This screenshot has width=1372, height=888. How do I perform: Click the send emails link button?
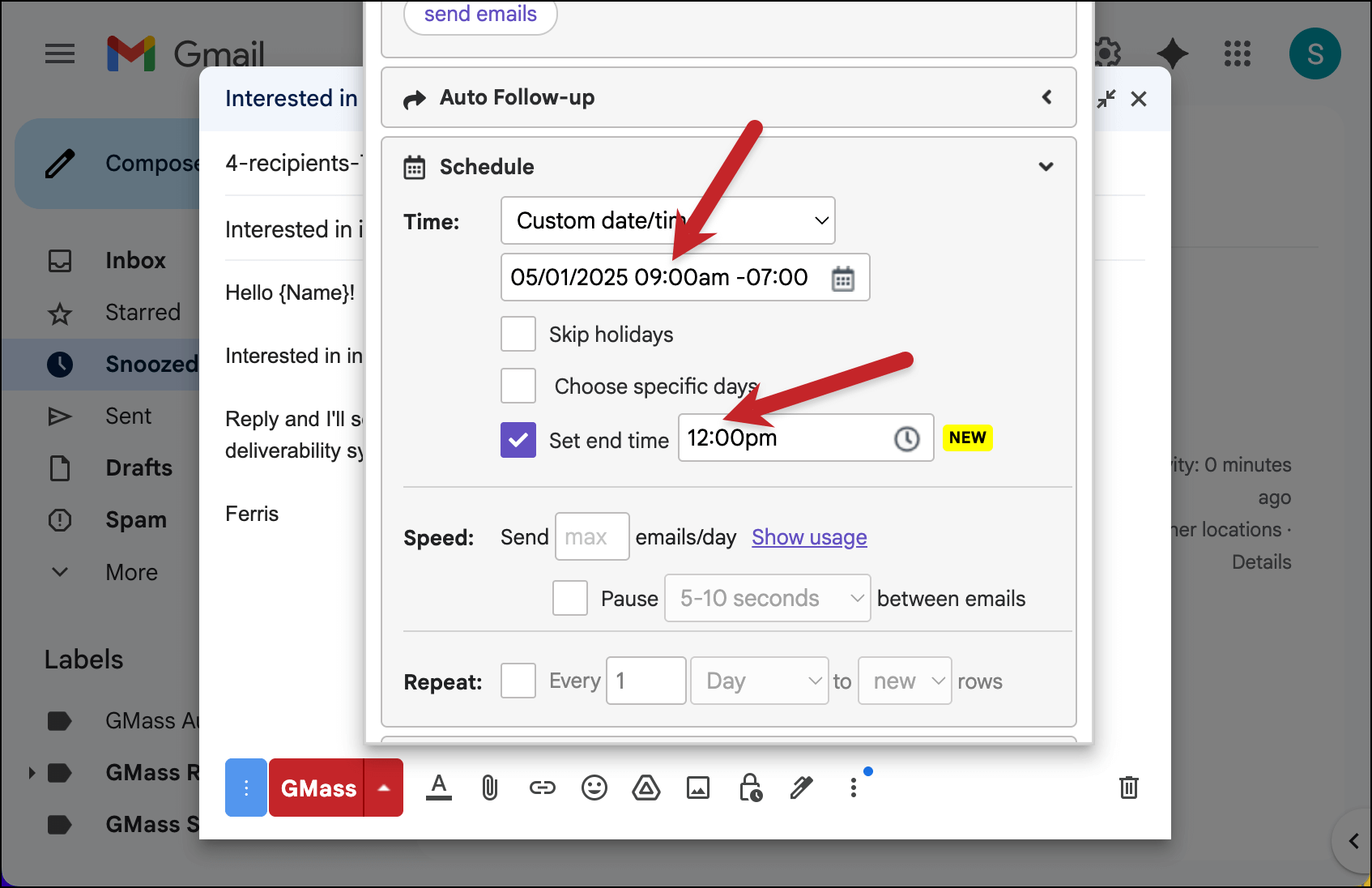pyautogui.click(x=480, y=15)
